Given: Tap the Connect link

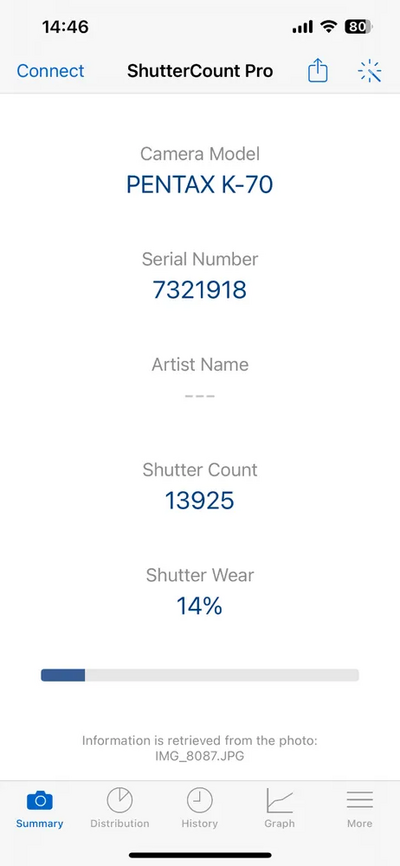Looking at the screenshot, I should tap(50, 71).
